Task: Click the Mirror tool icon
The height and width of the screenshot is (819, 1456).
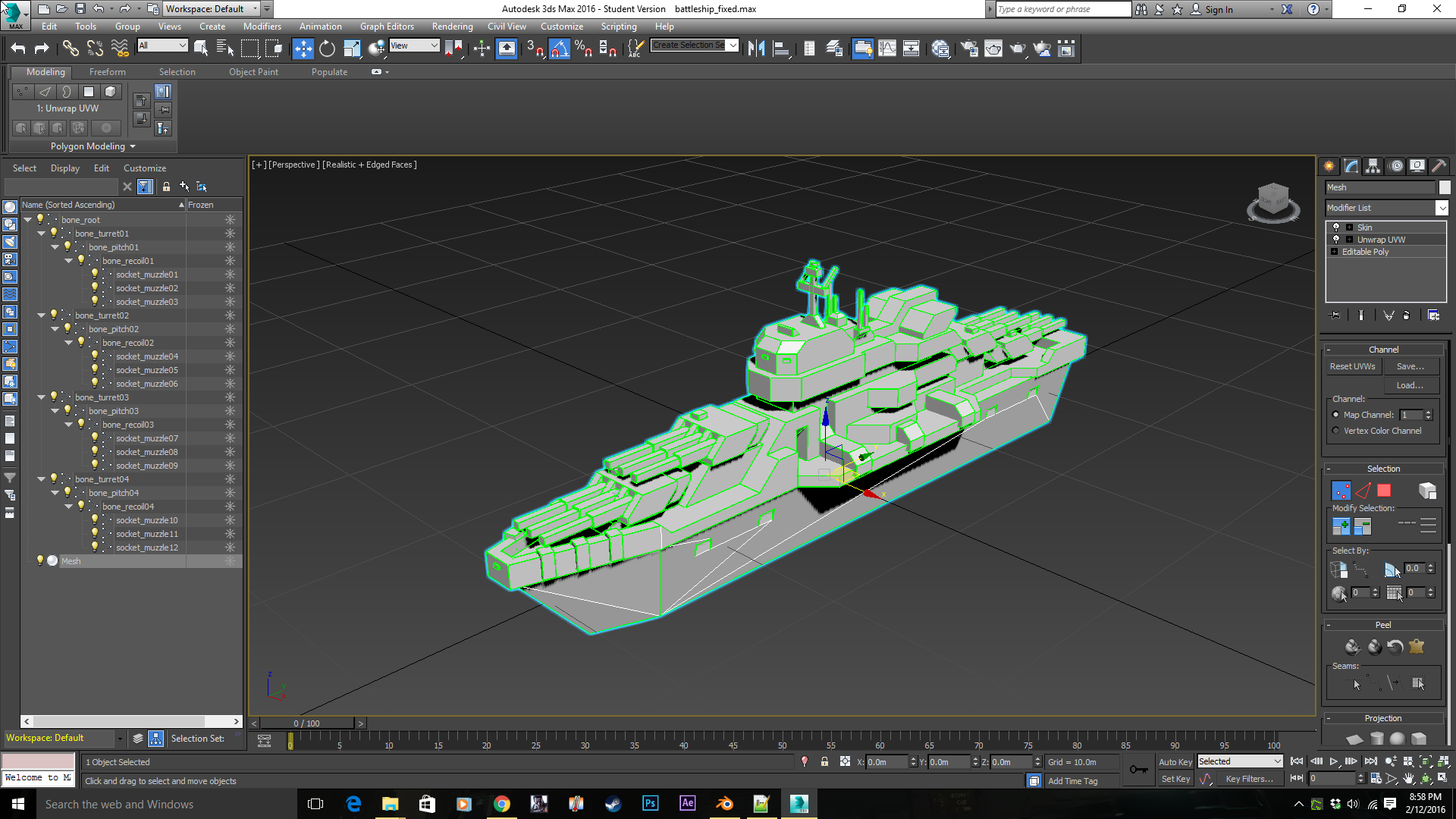Action: [756, 49]
